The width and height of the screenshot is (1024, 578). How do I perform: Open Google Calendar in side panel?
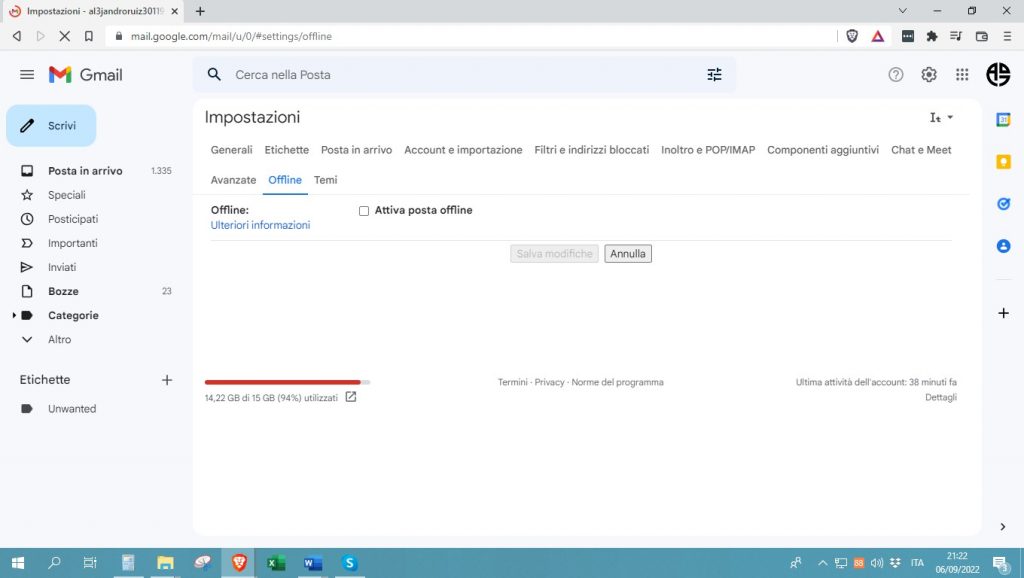point(1003,120)
